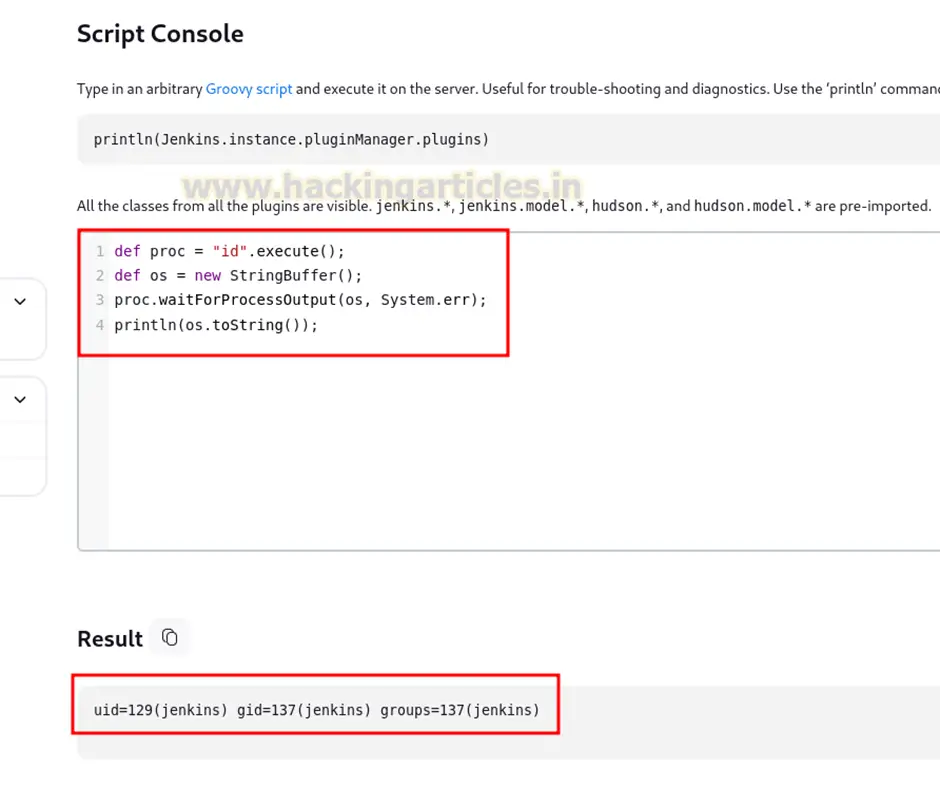Click the empty area of the script editor

pos(516,450)
